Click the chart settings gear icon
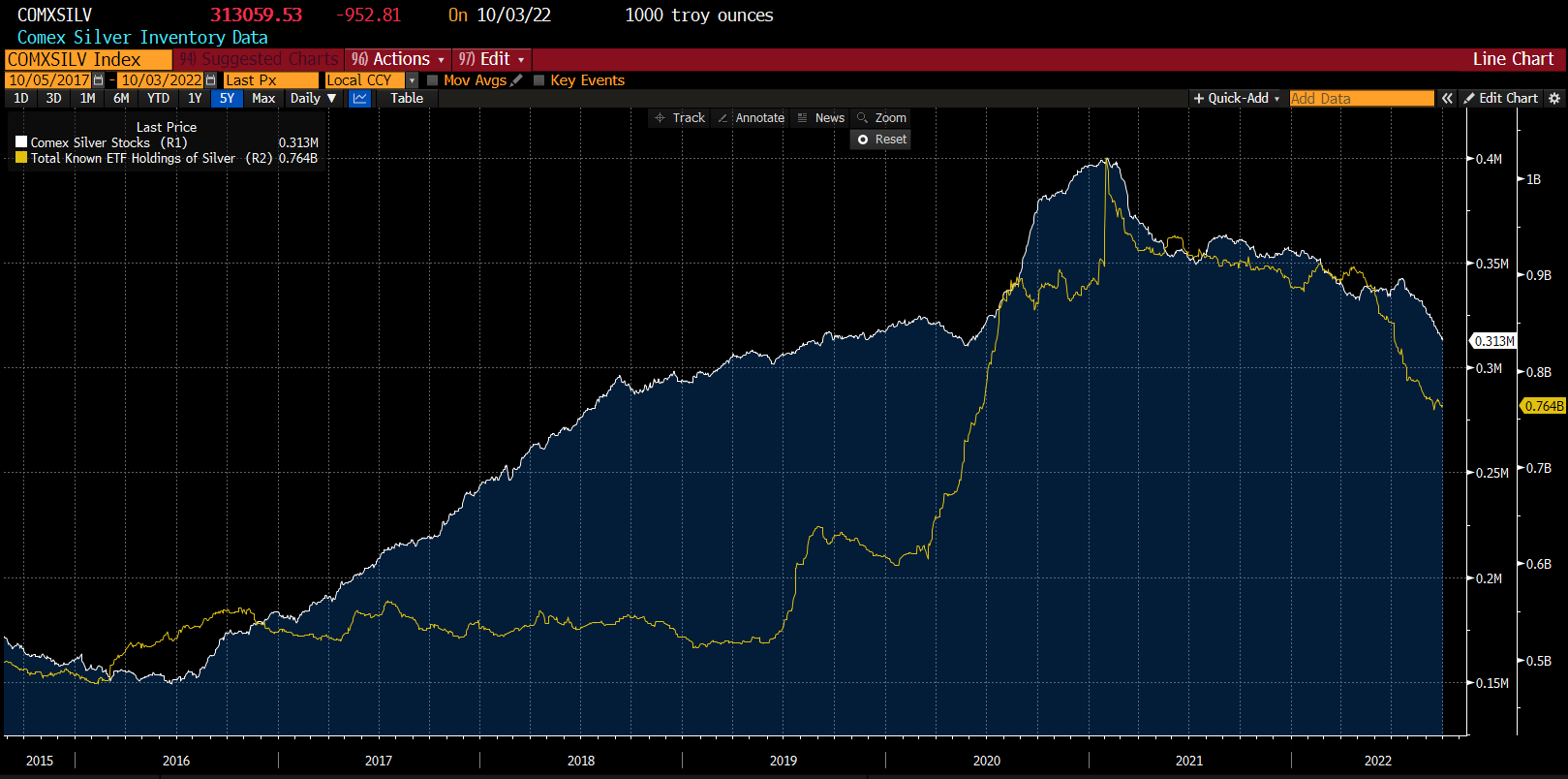This screenshot has height=779, width=1568. [x=1554, y=98]
